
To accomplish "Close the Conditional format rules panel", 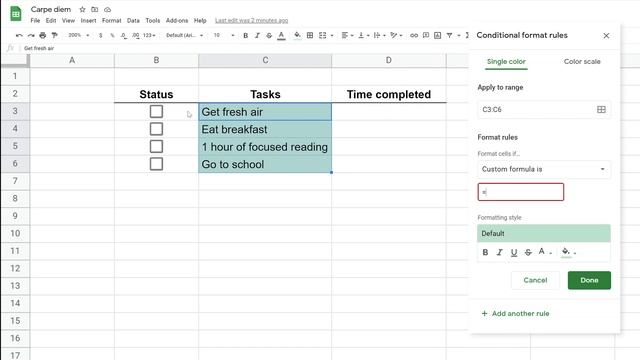I will pos(606,36).
